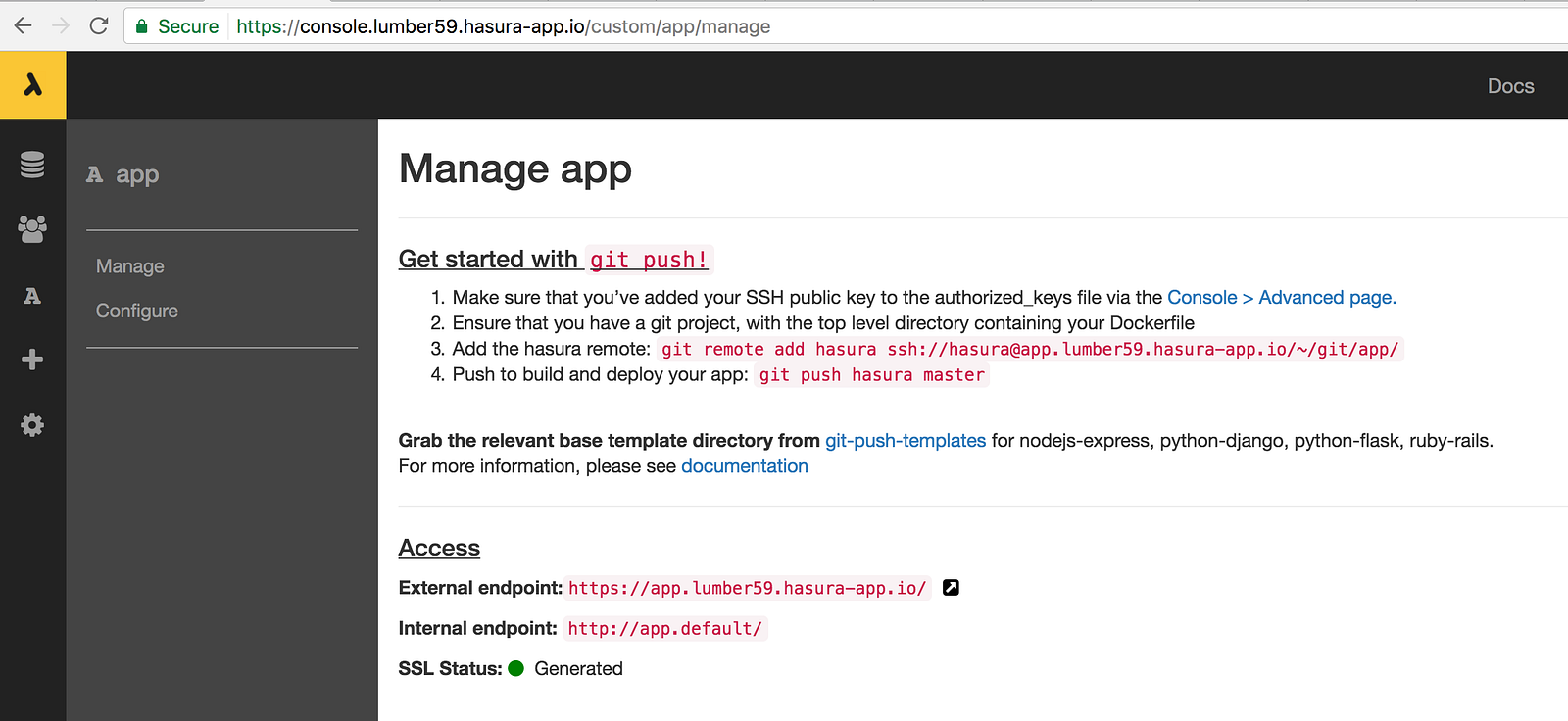The image size is (1568, 721).
Task: Click the internal endpoint http://app.default/ text
Action: click(665, 628)
